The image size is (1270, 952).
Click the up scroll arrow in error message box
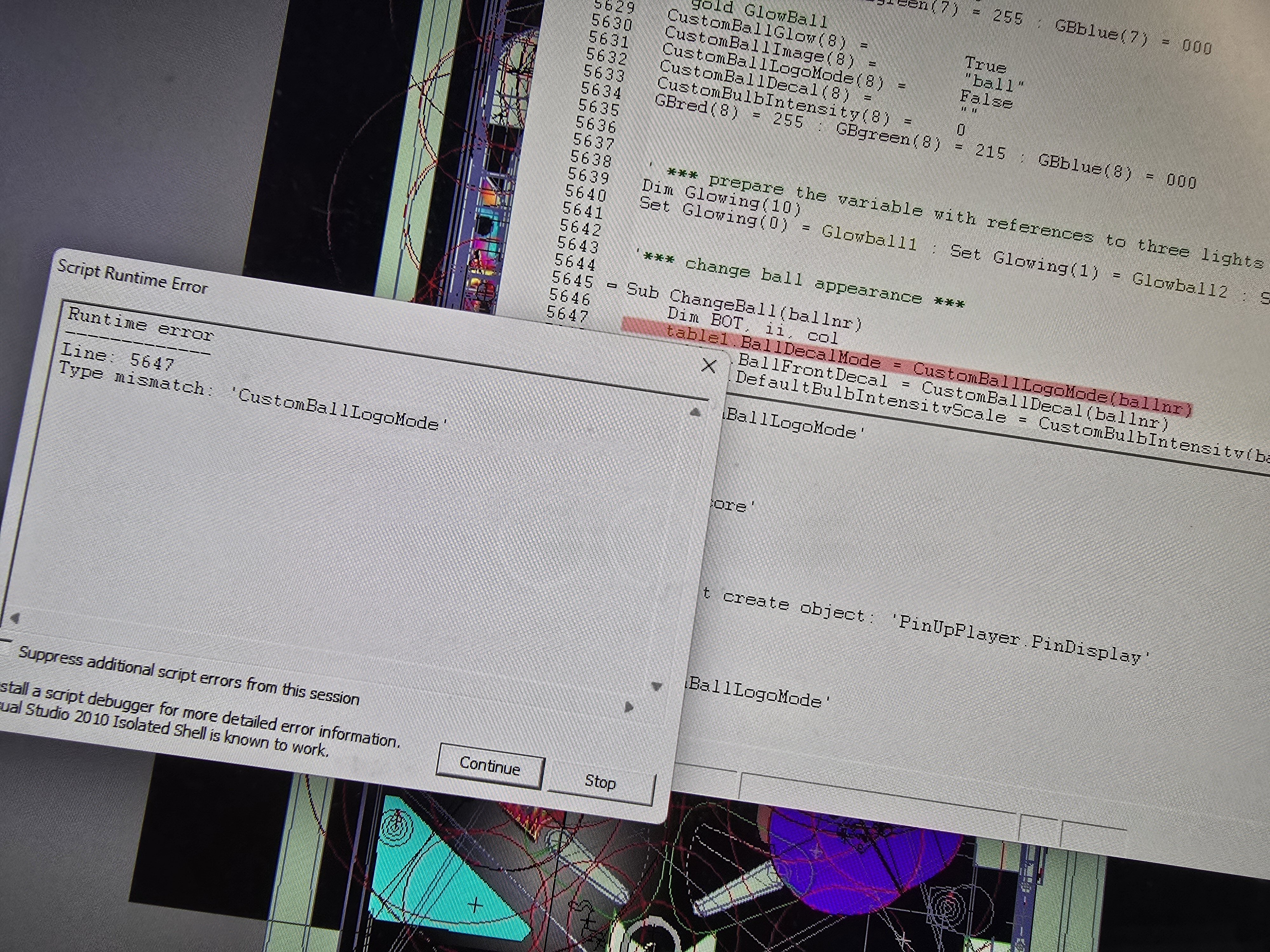coord(695,412)
